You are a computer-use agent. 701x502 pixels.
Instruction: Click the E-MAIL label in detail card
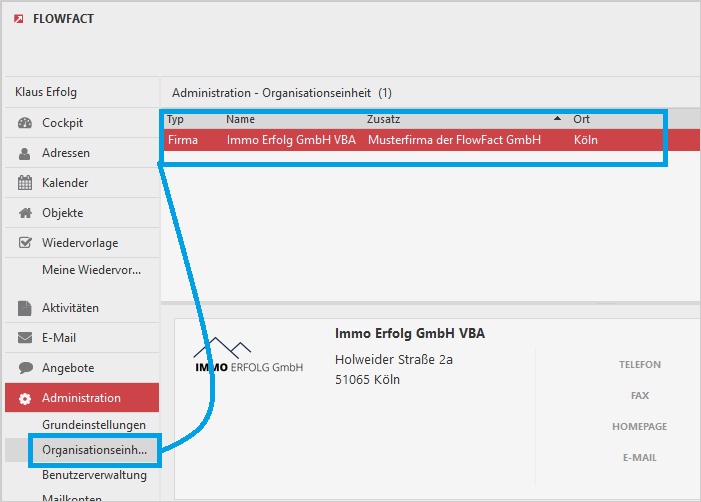pos(640,458)
